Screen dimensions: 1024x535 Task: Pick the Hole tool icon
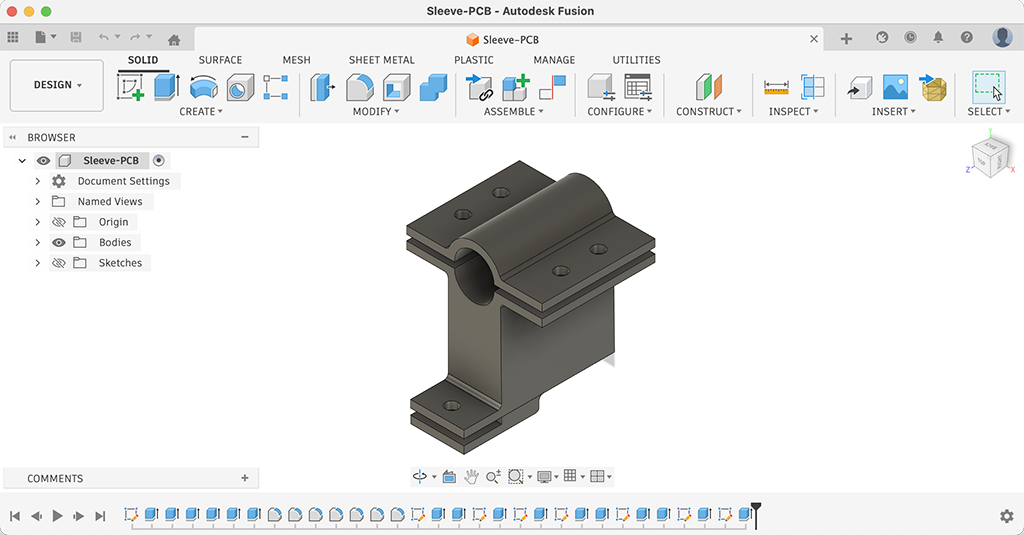point(240,87)
